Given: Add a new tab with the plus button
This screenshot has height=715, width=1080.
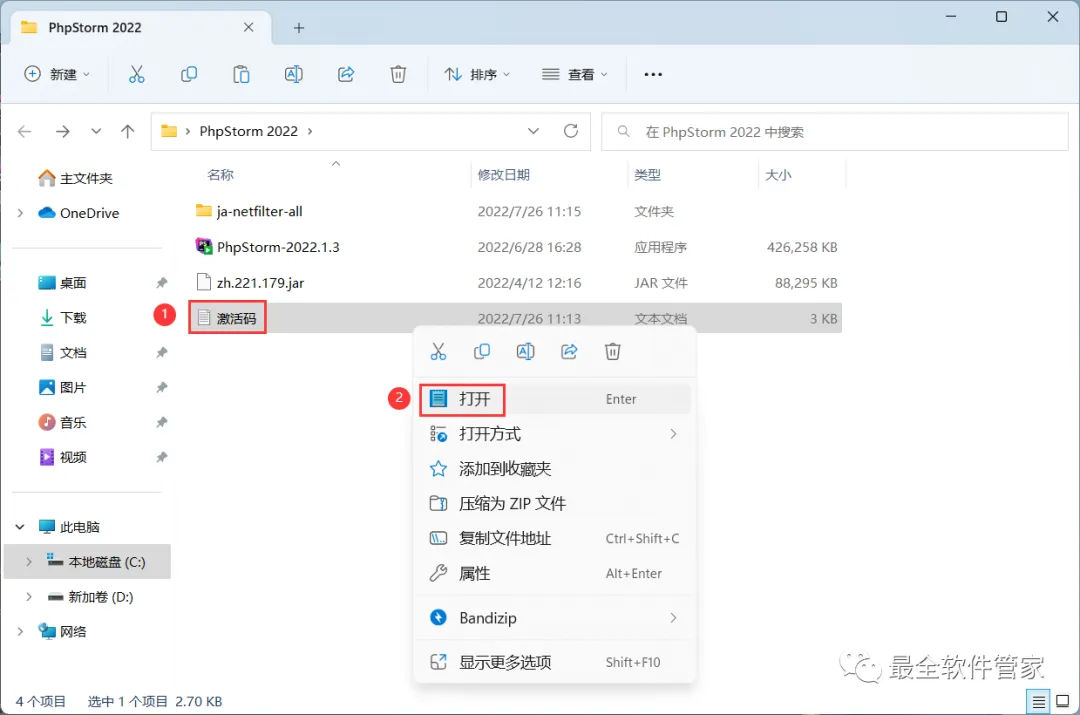Looking at the screenshot, I should (x=298, y=28).
